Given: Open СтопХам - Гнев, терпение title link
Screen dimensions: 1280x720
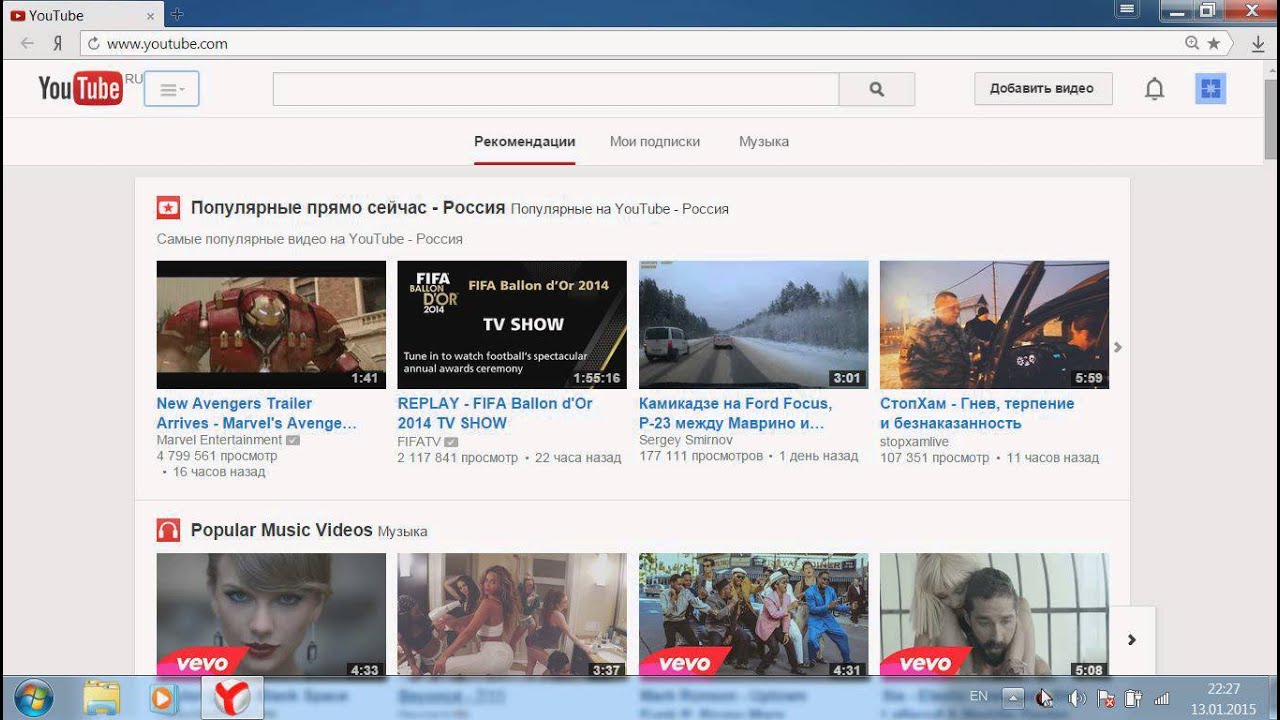Looking at the screenshot, I should [x=977, y=413].
